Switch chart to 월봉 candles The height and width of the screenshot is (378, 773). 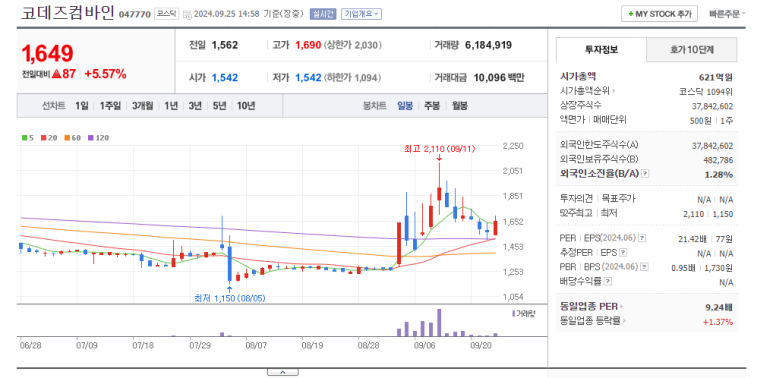459,105
